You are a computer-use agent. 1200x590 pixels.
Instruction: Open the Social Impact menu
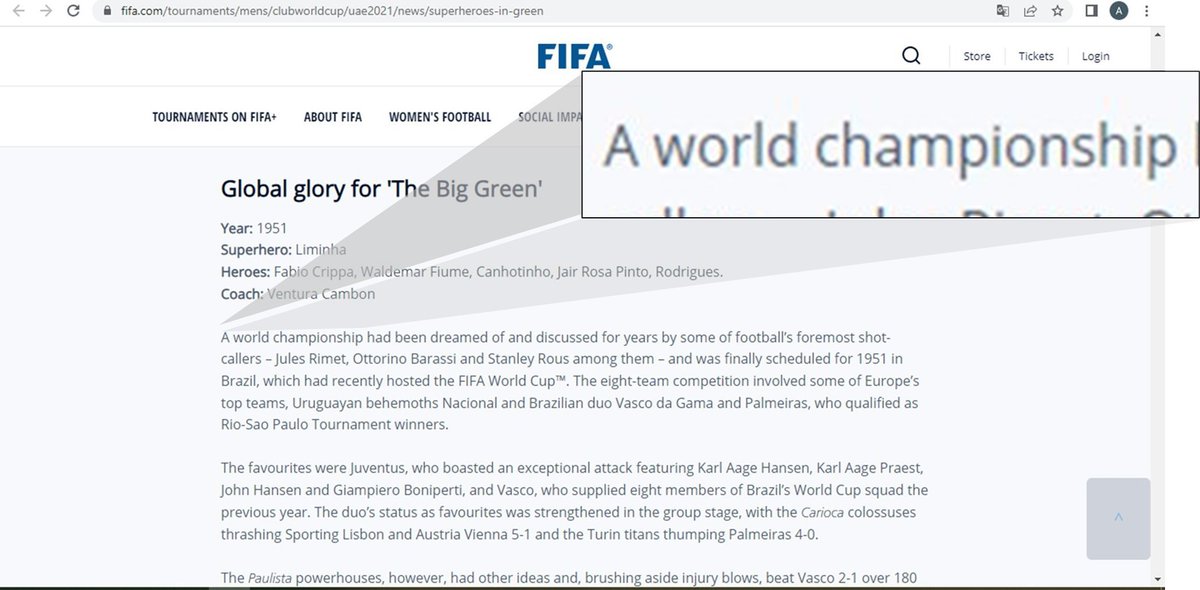click(550, 117)
